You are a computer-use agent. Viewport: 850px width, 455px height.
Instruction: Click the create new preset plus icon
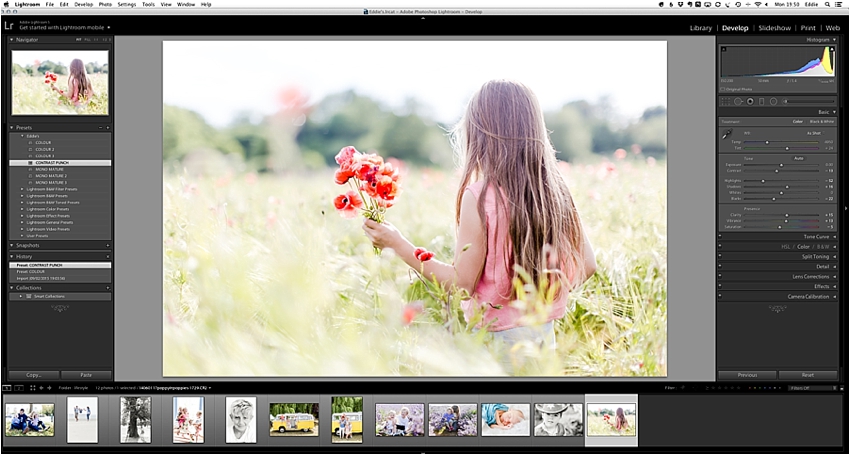[108, 127]
